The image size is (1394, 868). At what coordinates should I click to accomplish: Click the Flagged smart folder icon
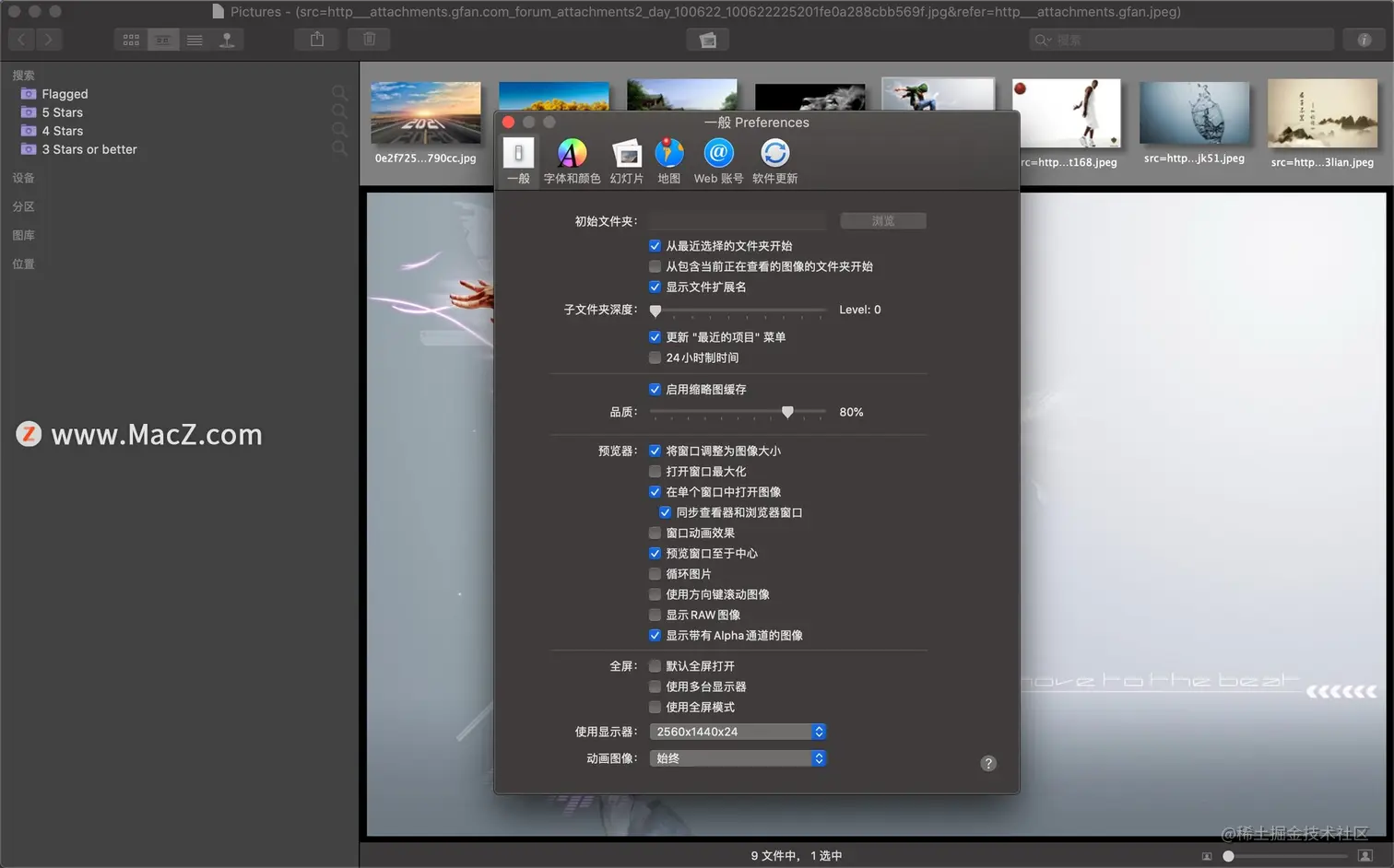tap(29, 94)
